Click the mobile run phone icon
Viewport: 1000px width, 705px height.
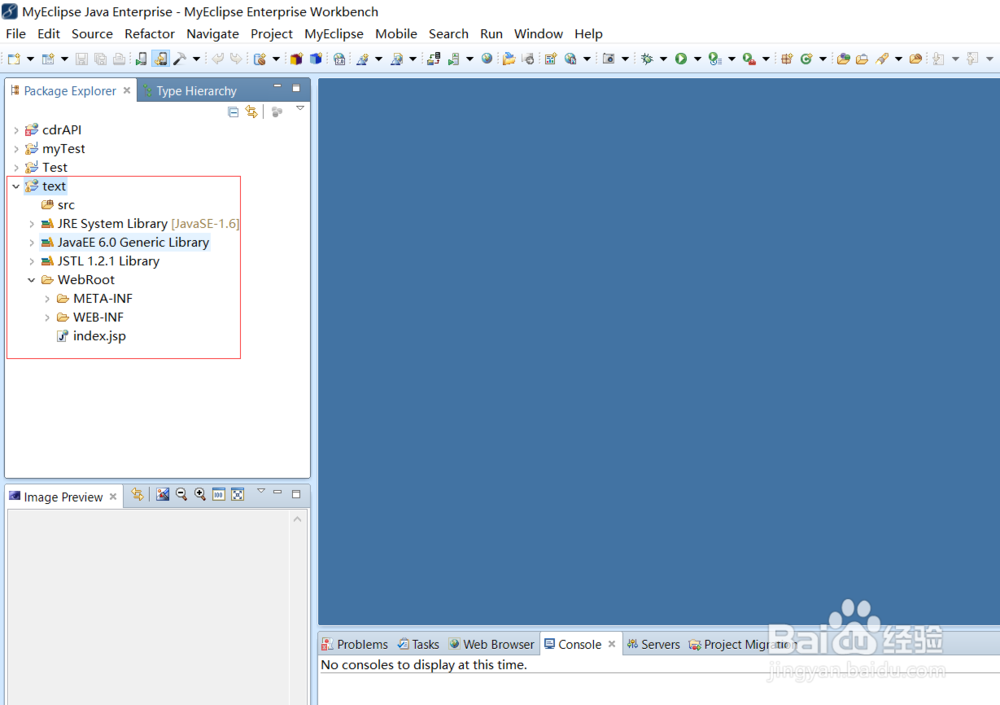coord(141,59)
